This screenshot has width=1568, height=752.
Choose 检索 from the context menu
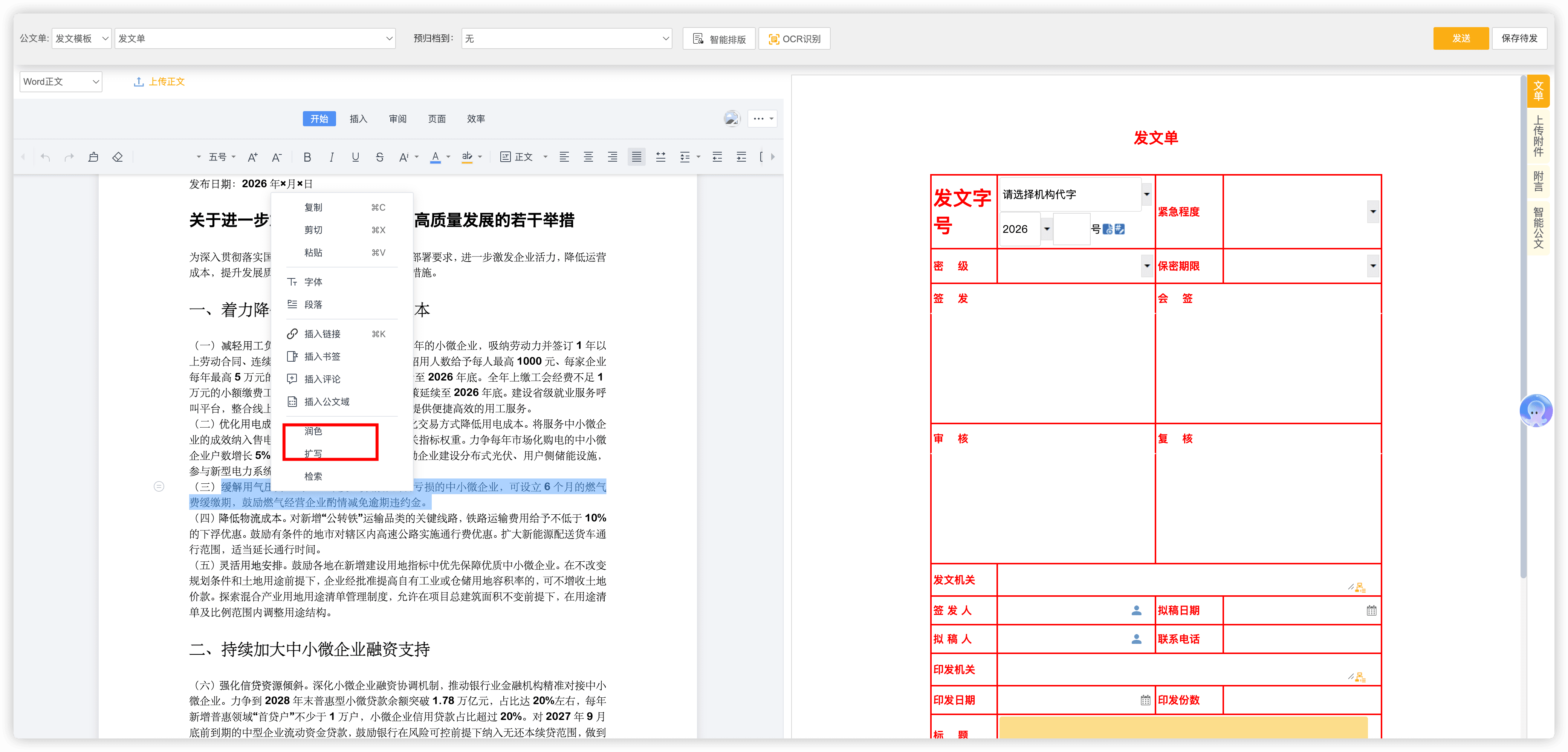coord(341,476)
